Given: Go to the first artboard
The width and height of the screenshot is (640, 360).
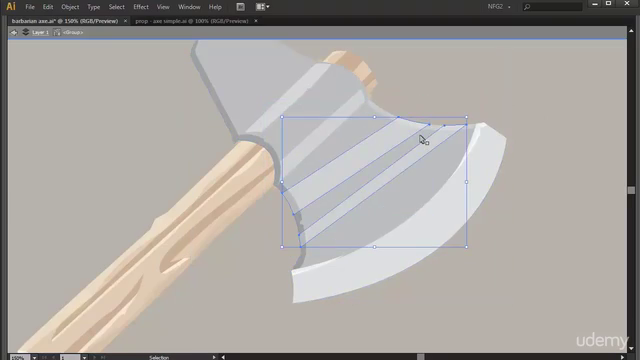Looking at the screenshot, I should coord(44,358).
